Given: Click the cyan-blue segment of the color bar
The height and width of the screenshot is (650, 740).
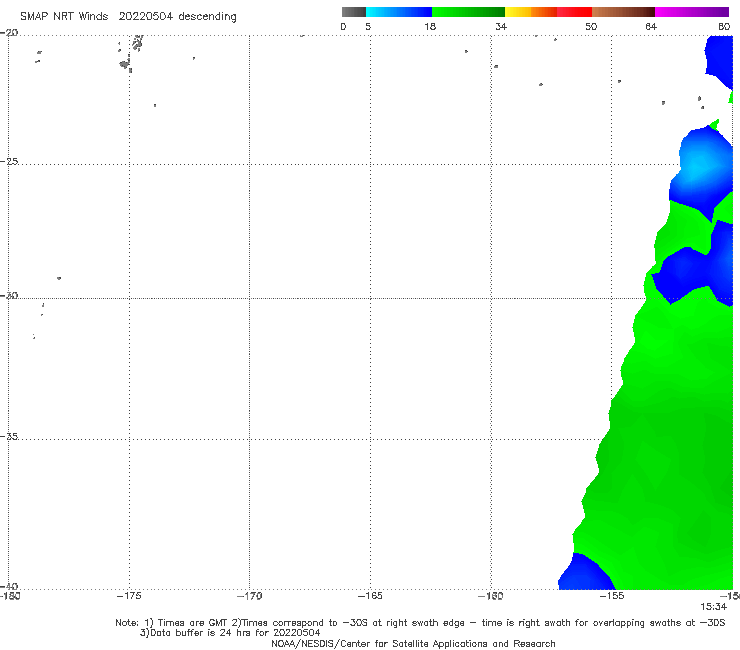Looking at the screenshot, I should [x=399, y=12].
